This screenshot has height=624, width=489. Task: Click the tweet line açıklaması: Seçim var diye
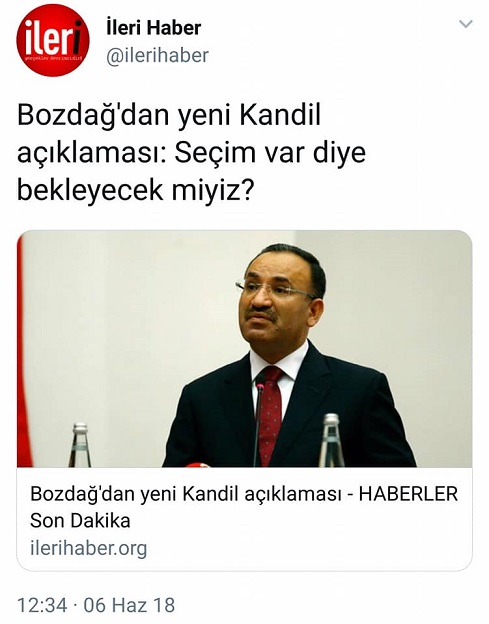click(x=191, y=153)
